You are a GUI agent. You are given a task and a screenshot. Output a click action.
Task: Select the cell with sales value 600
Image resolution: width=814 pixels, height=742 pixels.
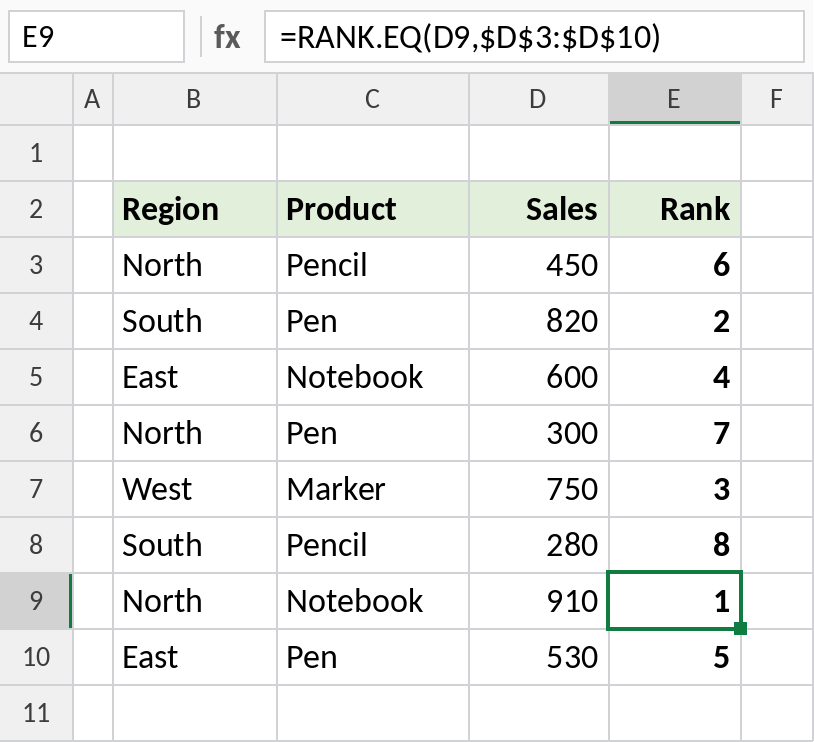(539, 377)
